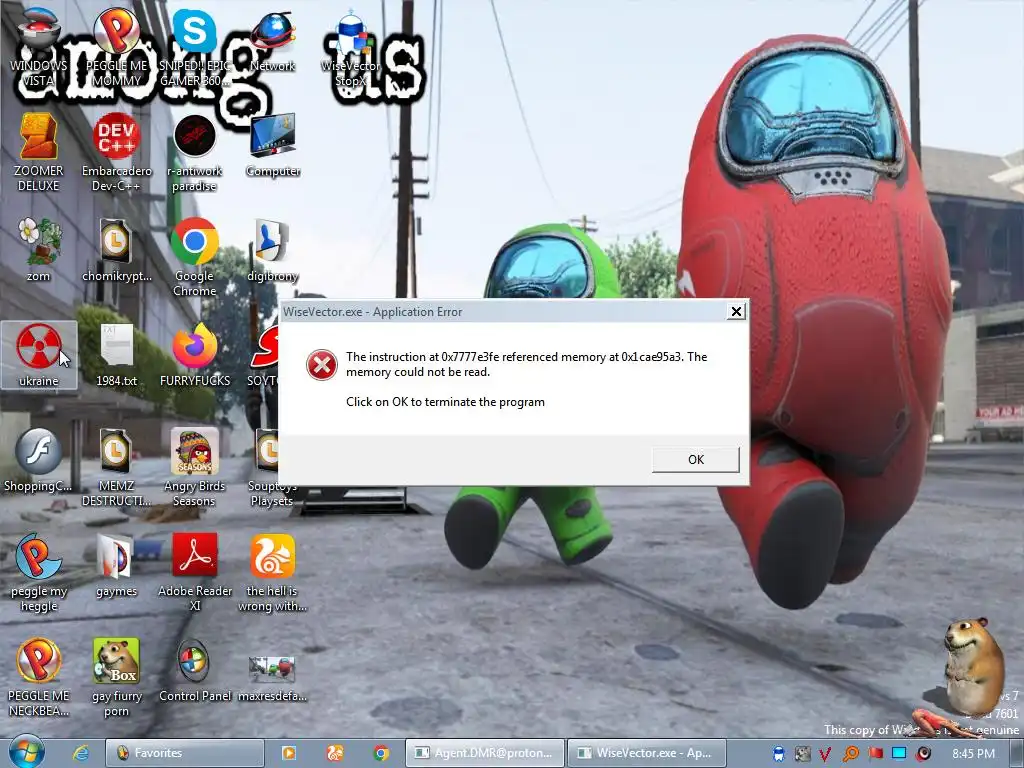Select the Firefox shortcut icon on desktop

(x=195, y=355)
